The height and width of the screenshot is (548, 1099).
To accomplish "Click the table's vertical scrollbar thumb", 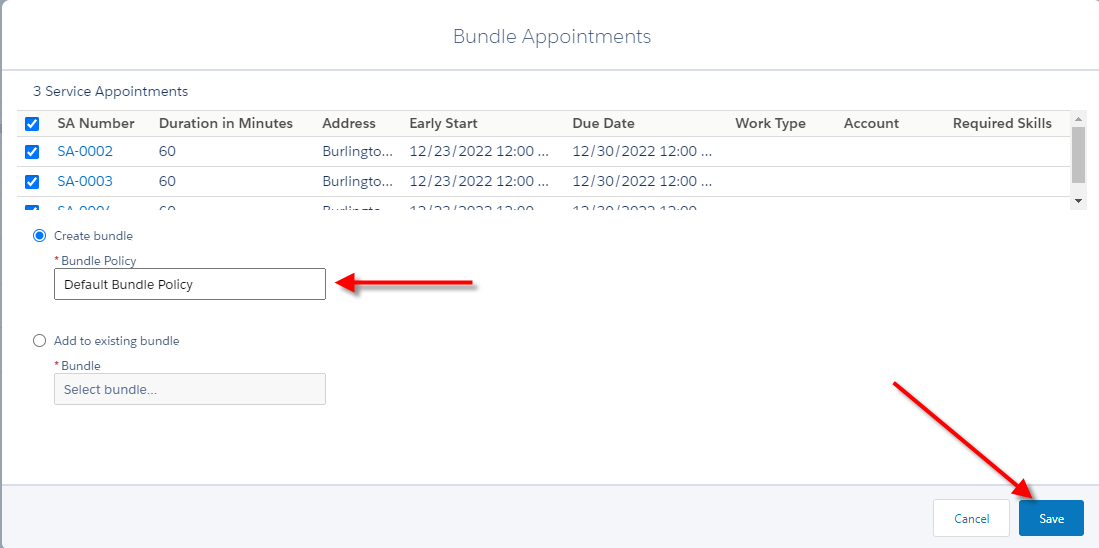I will 1077,153.
